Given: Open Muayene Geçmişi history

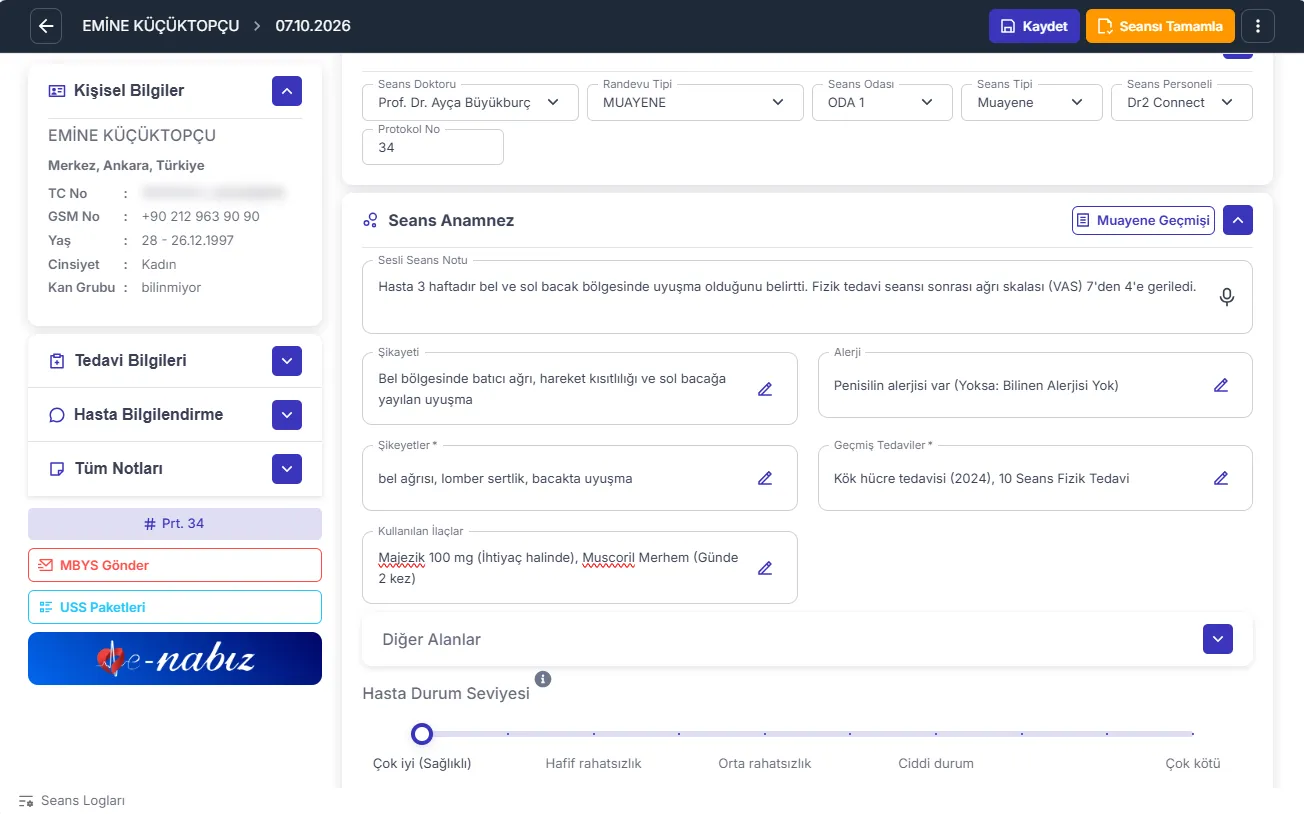Looking at the screenshot, I should [x=1143, y=220].
